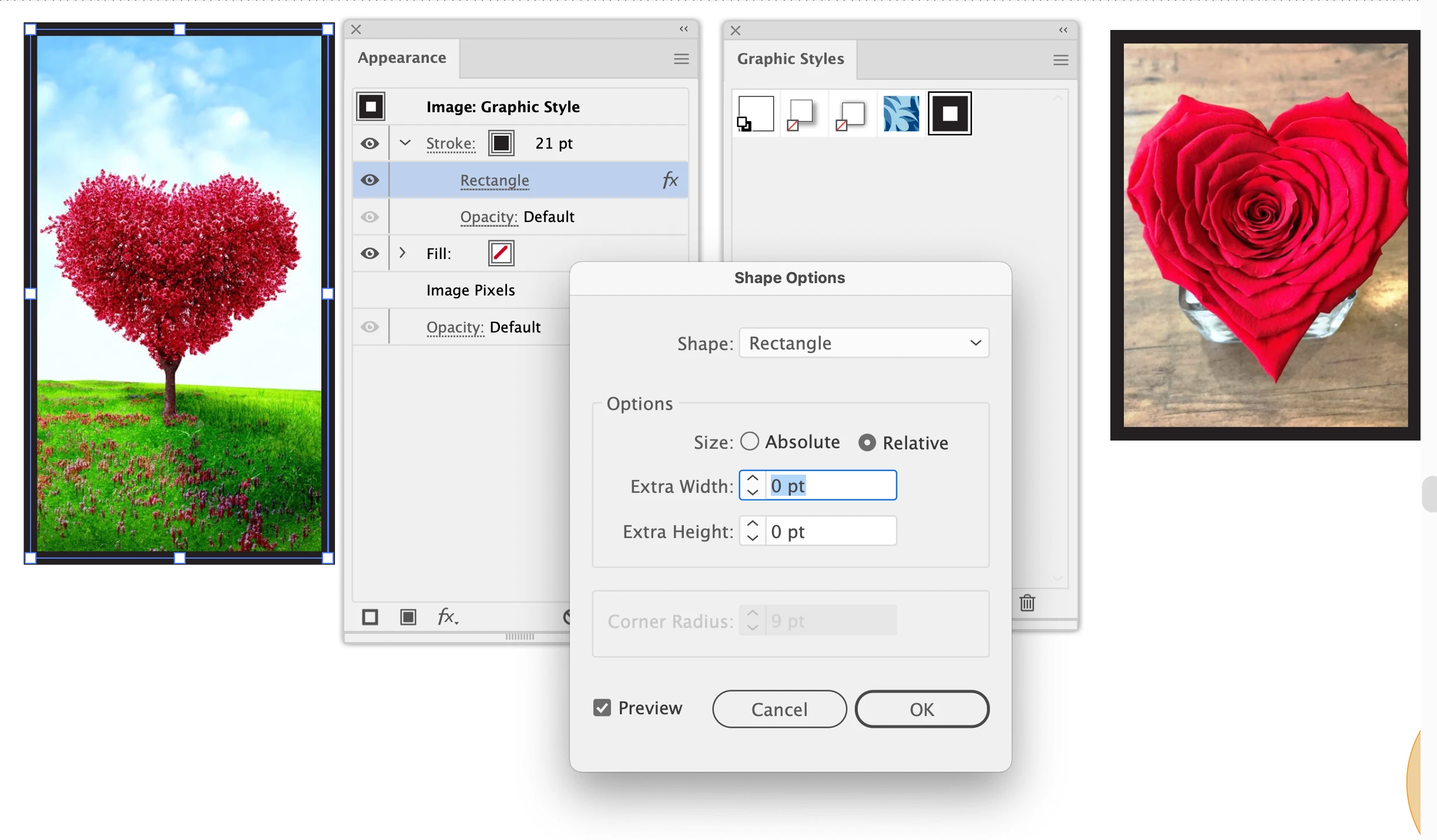
Task: Collapse the Graphic Styles panel with double arrows
Action: click(x=1063, y=30)
